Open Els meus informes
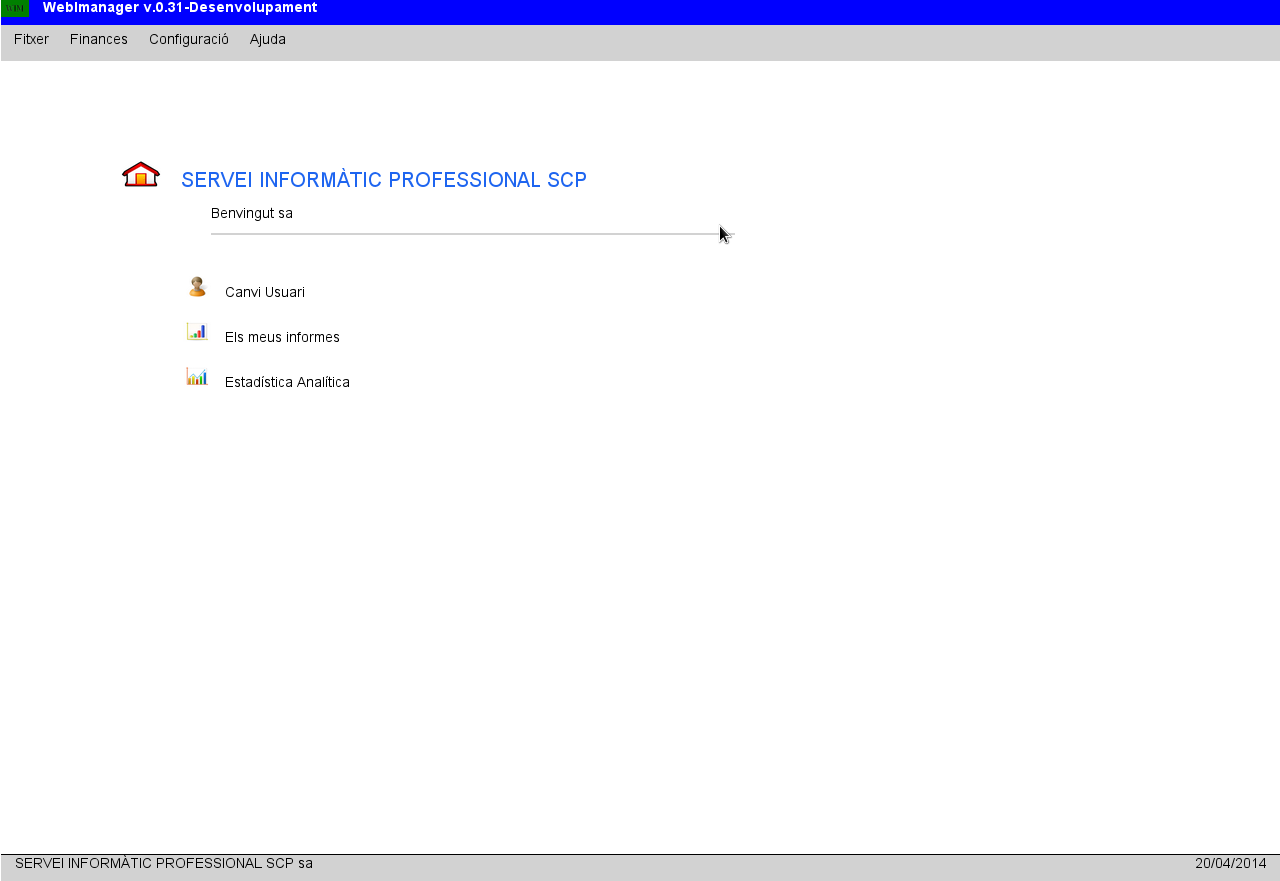Screen dimensions: 1280x881 pyautogui.click(x=282, y=337)
